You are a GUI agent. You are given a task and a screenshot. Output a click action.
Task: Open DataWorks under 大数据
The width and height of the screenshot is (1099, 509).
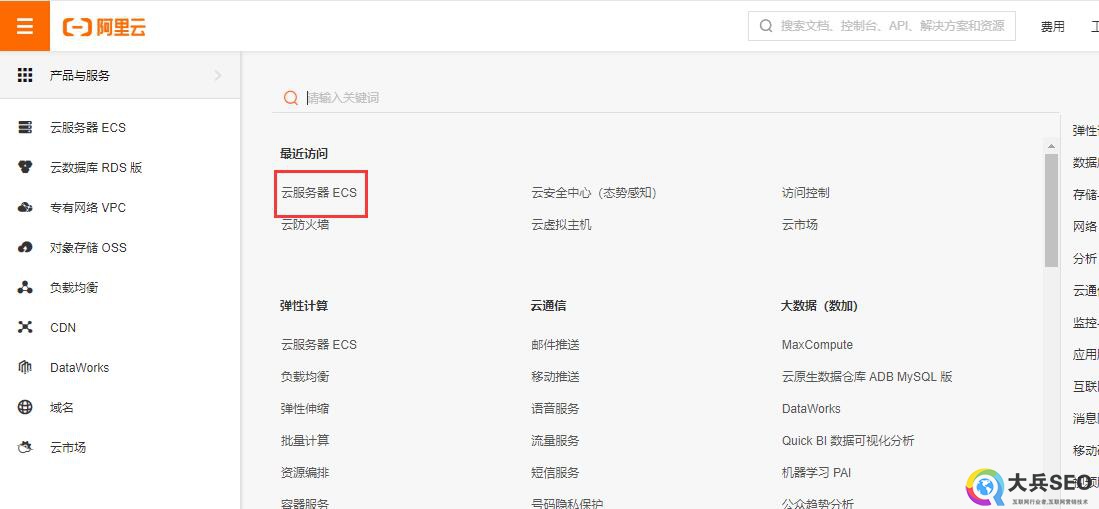pyautogui.click(x=811, y=409)
